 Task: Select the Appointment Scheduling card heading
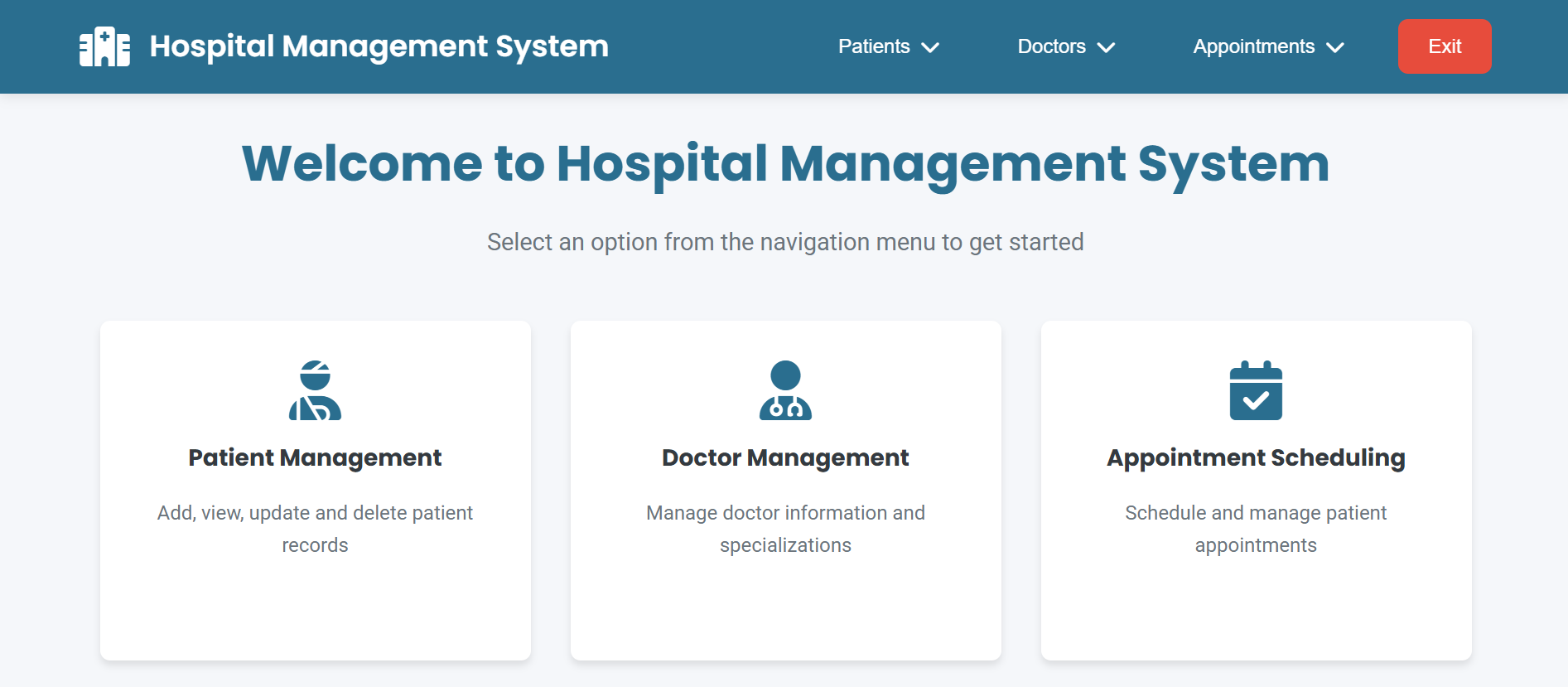click(x=1256, y=457)
